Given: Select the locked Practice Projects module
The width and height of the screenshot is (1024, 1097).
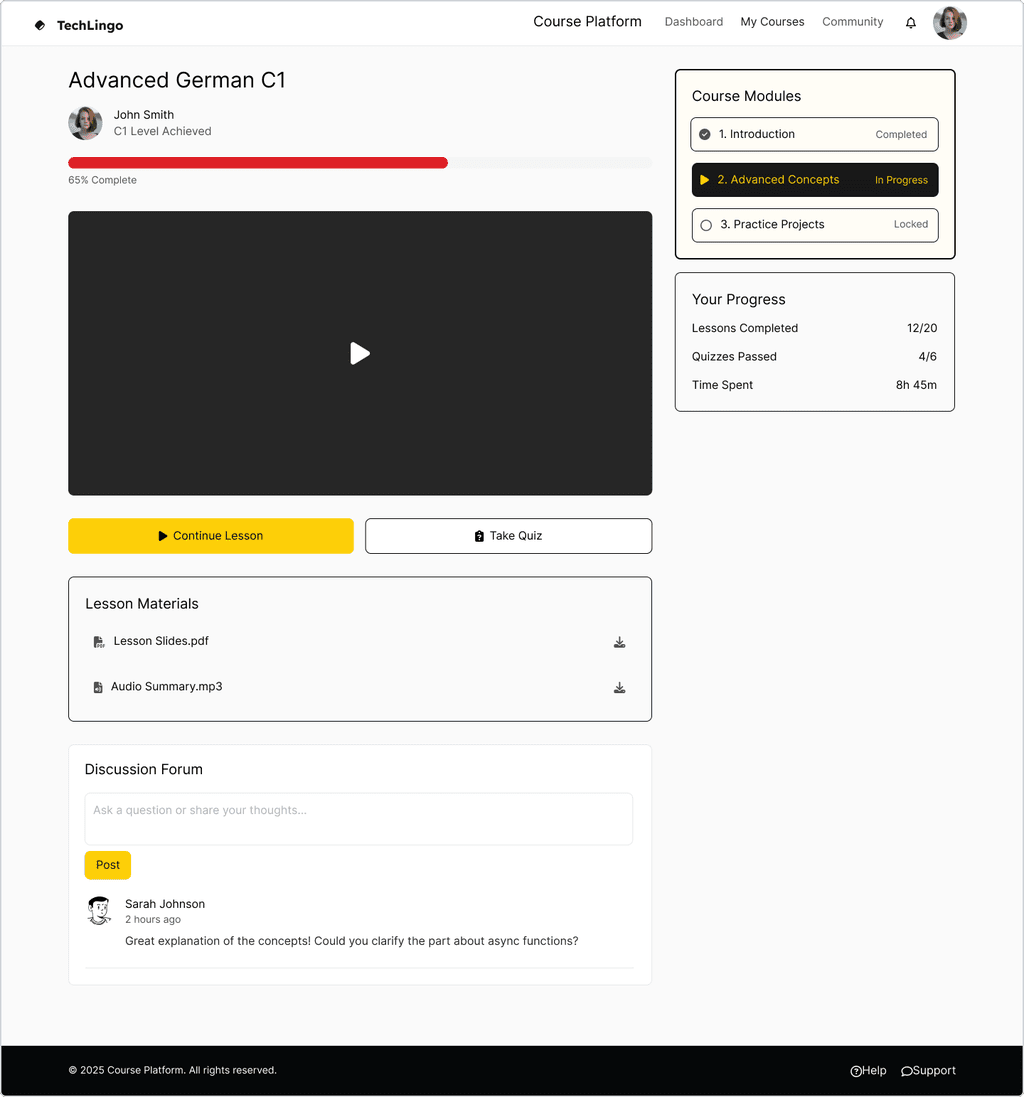Looking at the screenshot, I should tap(815, 225).
